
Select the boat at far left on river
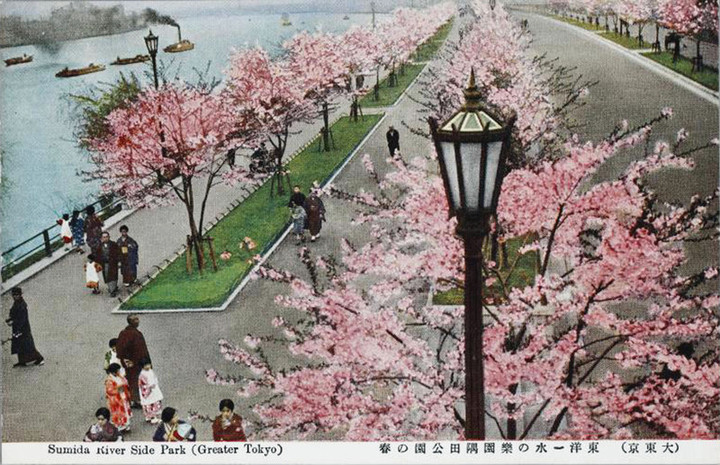click(18, 60)
